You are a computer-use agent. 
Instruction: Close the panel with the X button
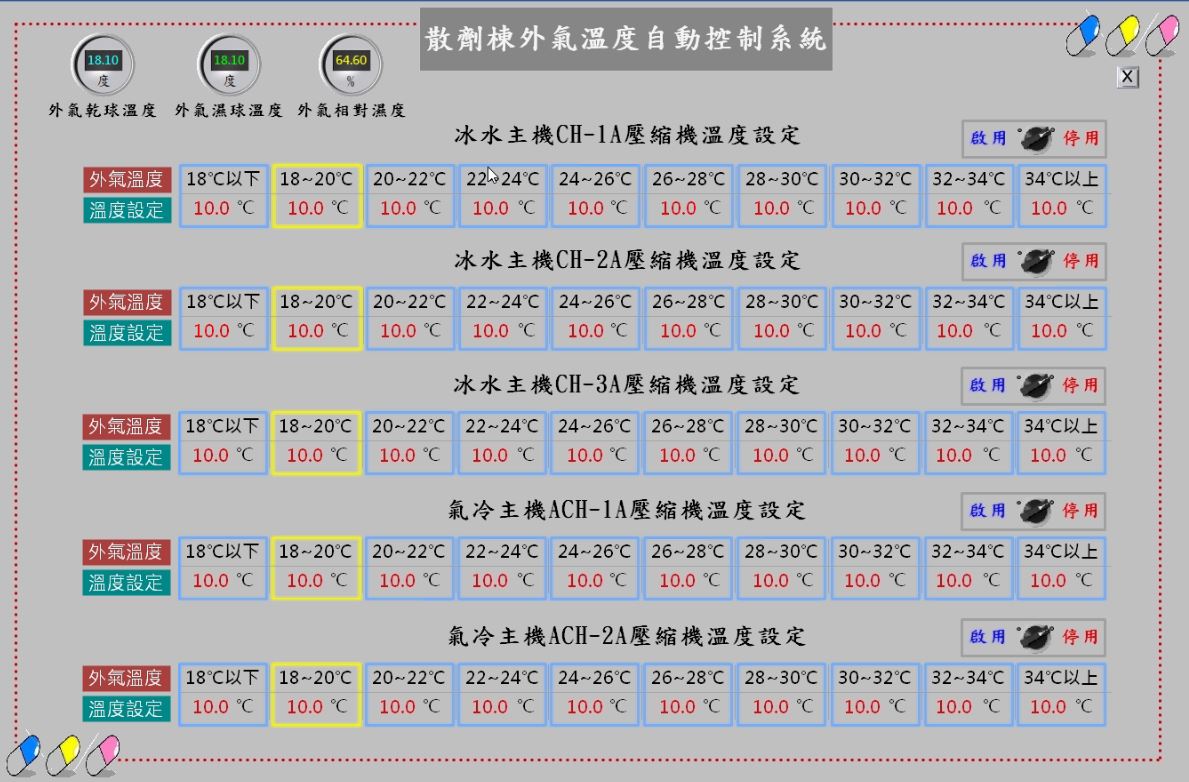click(x=1127, y=77)
